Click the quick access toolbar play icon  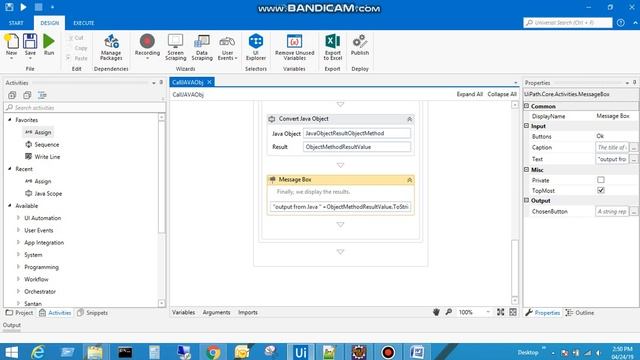(24, 7)
